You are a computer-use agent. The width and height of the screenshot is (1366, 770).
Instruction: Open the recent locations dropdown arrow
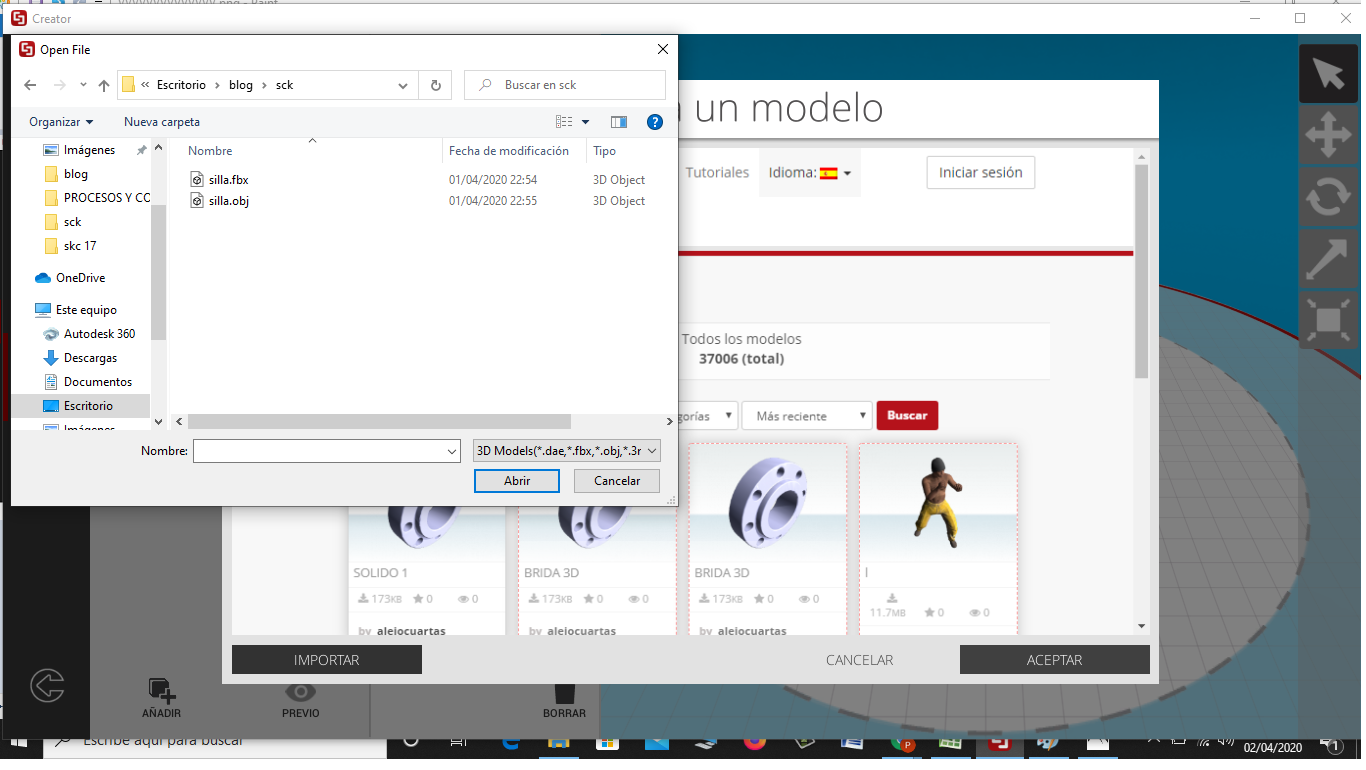pos(83,85)
